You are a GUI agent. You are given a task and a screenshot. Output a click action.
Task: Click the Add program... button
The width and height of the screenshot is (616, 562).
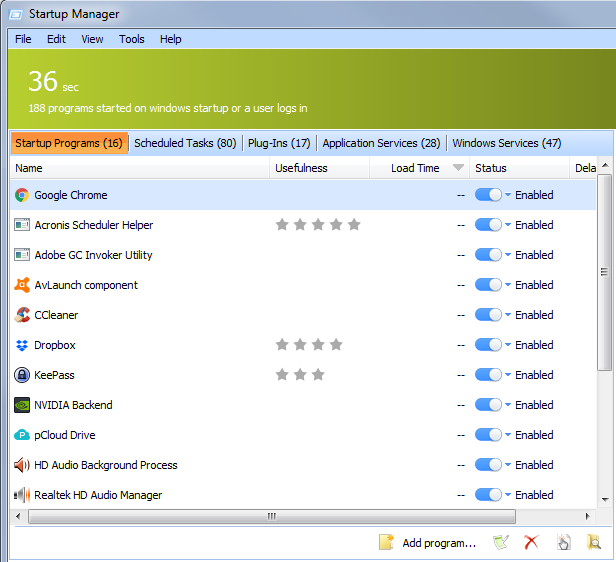[x=427, y=542]
